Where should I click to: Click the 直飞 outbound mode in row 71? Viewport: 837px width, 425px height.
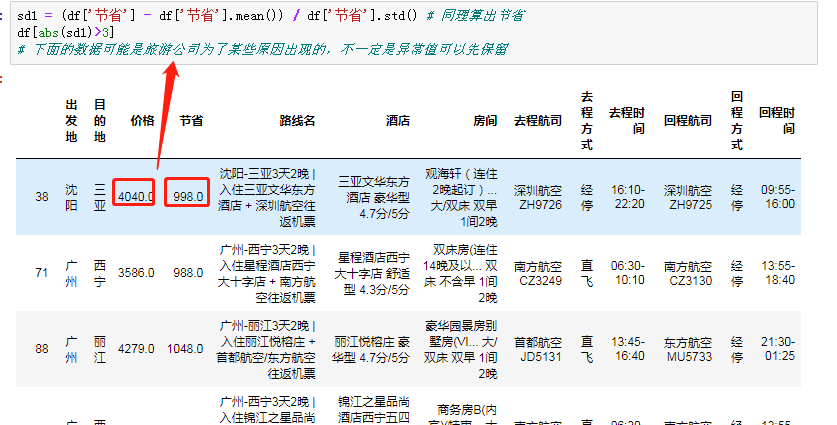point(587,273)
